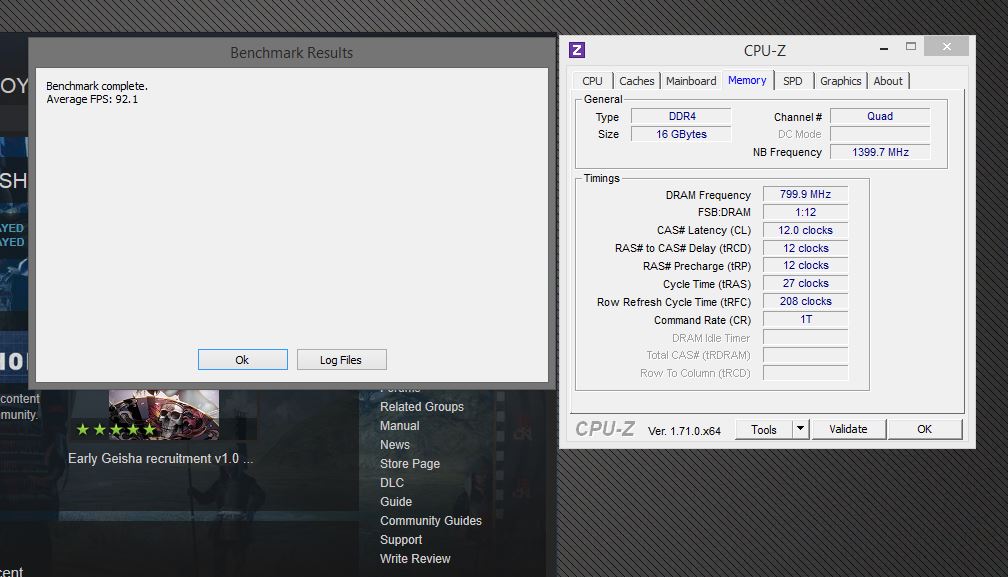
Task: Show the About tab
Action: click(x=888, y=81)
